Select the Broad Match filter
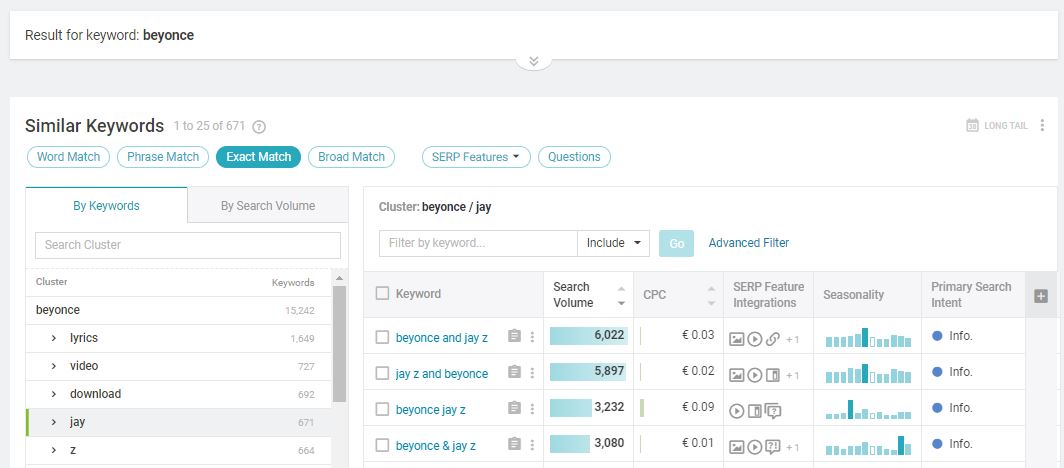The height and width of the screenshot is (468, 1064). 352,157
